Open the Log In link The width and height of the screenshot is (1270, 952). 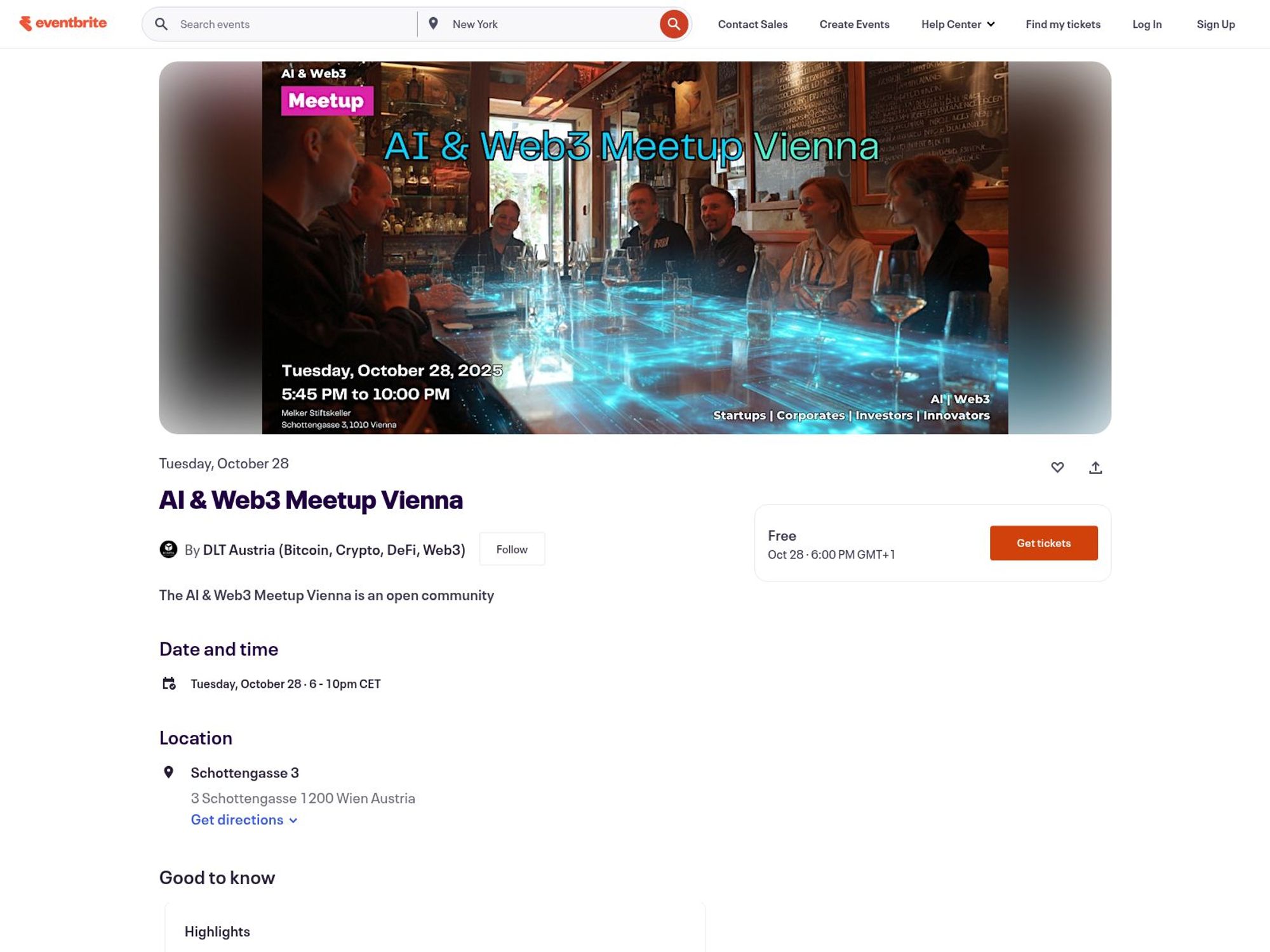click(1147, 24)
